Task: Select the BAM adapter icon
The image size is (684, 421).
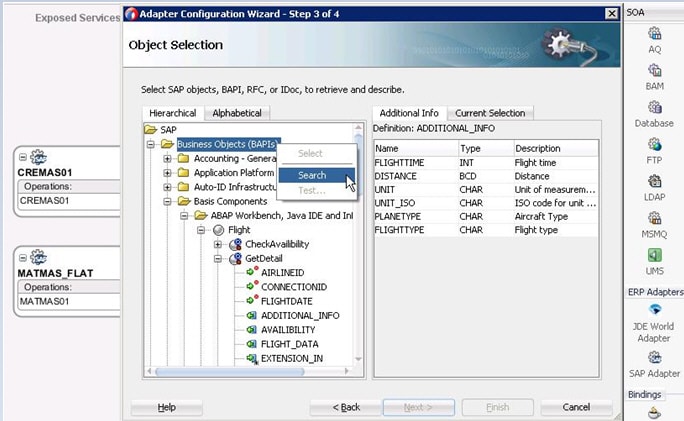Action: pyautogui.click(x=654, y=70)
